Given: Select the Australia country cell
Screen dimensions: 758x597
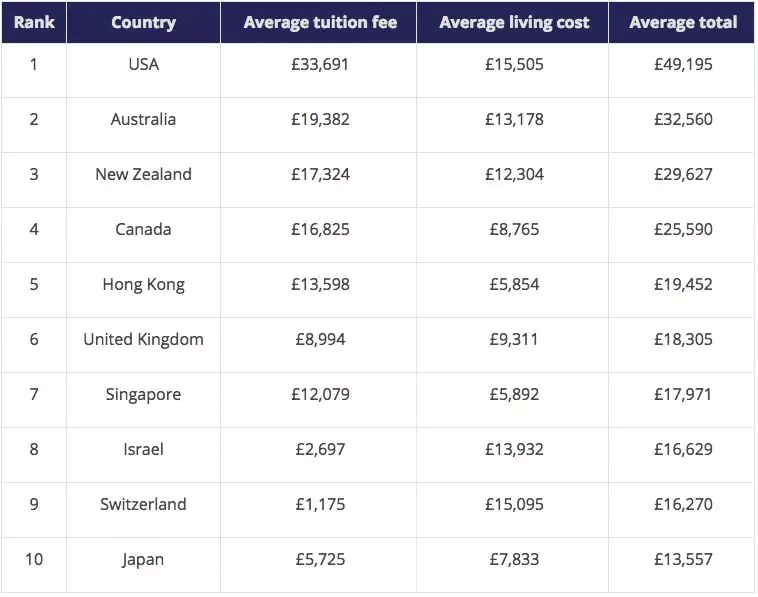Looking at the screenshot, I should coord(143,120).
